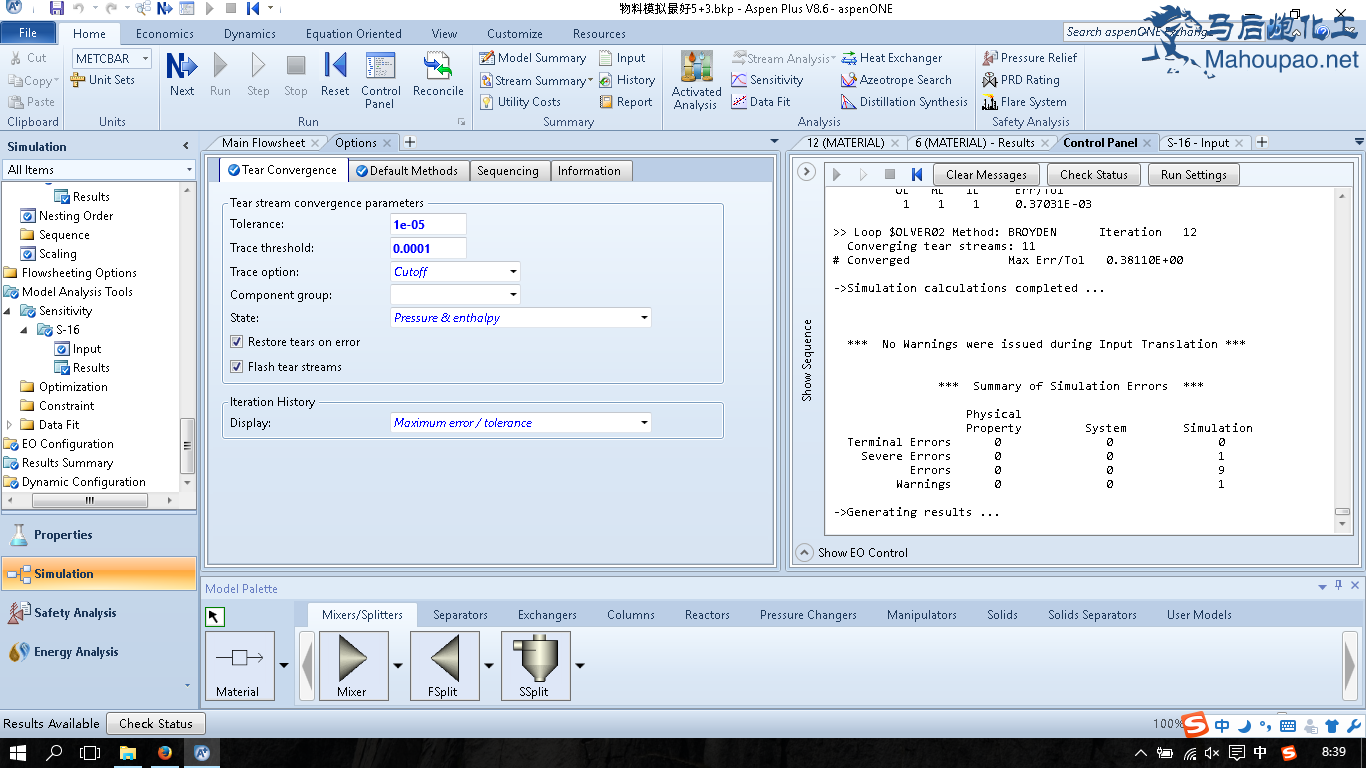Open the S-16 - Input tab
1366x768 pixels.
pyautogui.click(x=1198, y=143)
